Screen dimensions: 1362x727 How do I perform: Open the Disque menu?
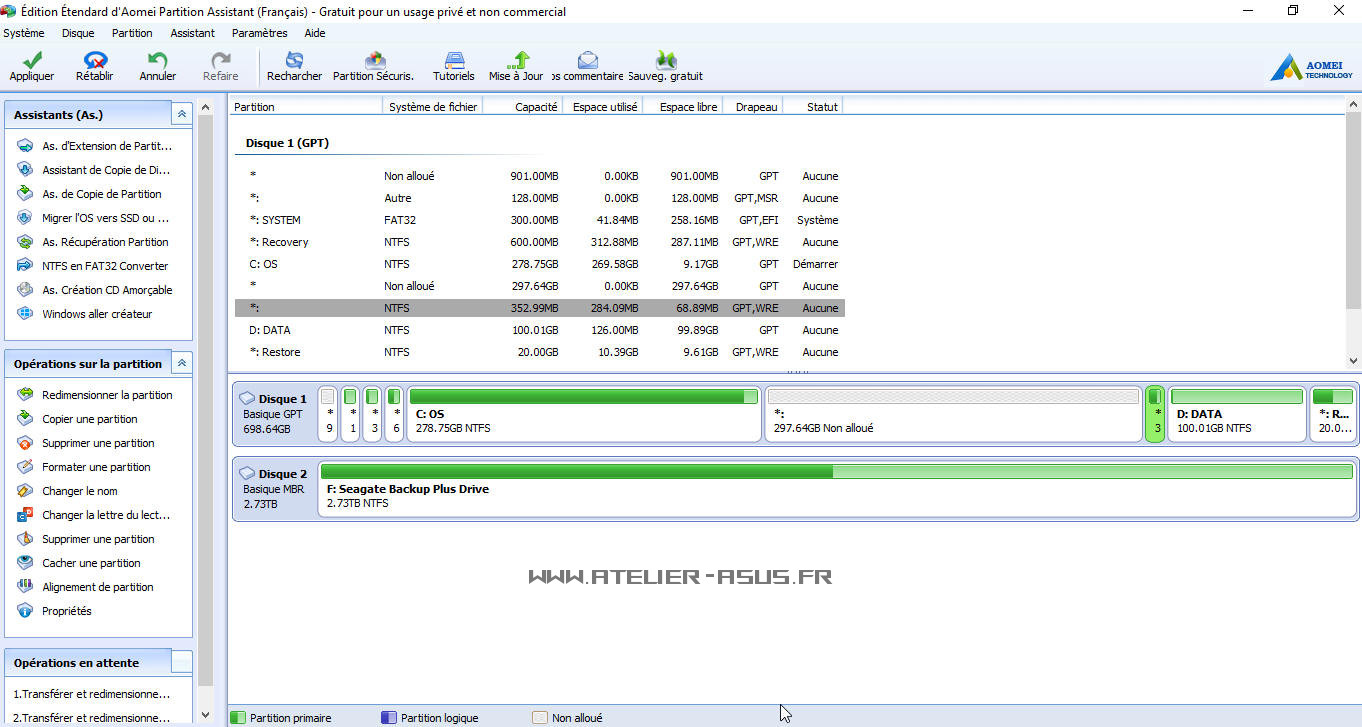(x=78, y=33)
